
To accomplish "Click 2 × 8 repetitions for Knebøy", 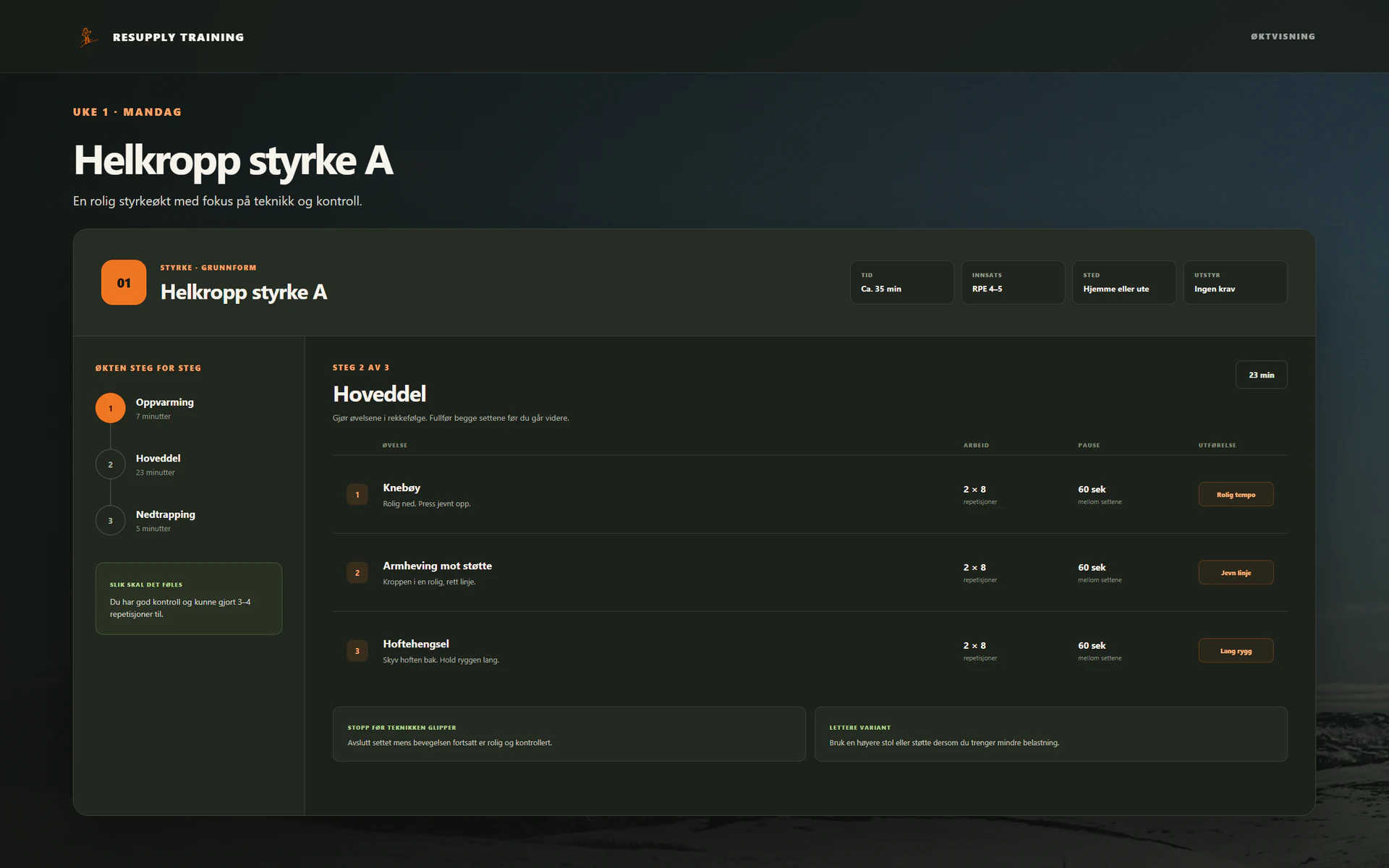I will tap(974, 490).
